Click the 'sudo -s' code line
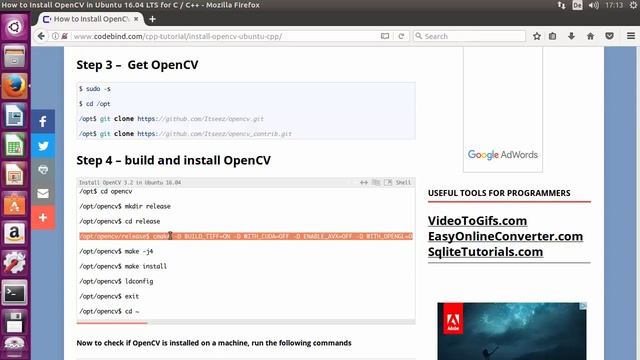Screen dimensions: 640x360 [x=95, y=89]
